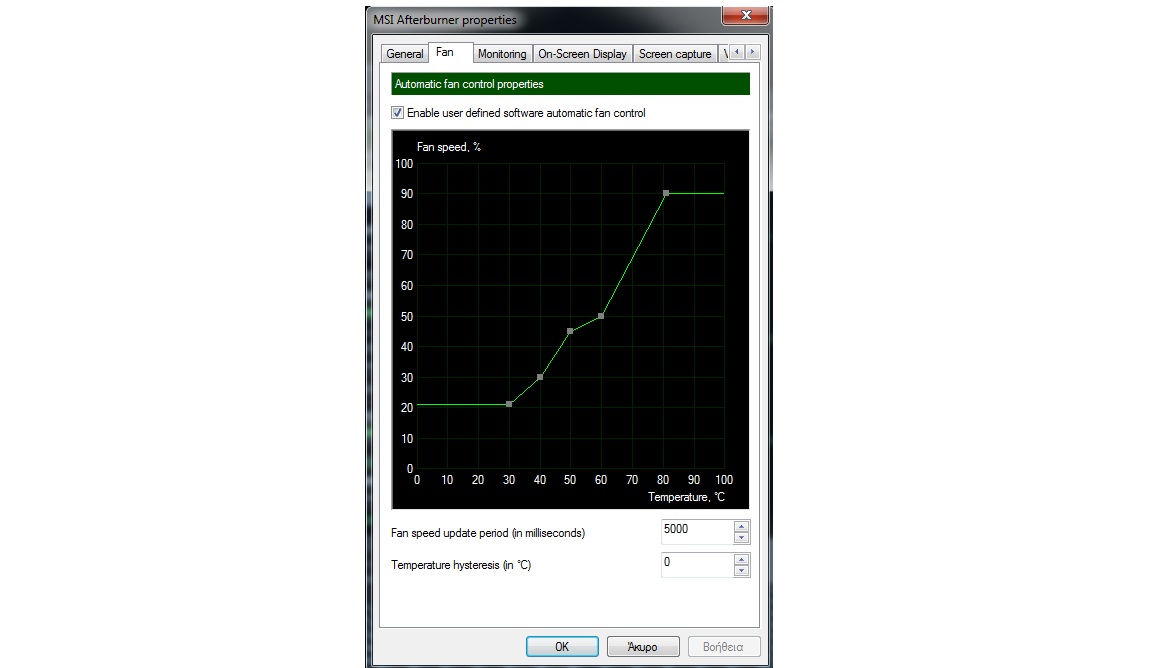Disable user defined software automatic fan control
The image size is (1152, 668).
point(397,112)
